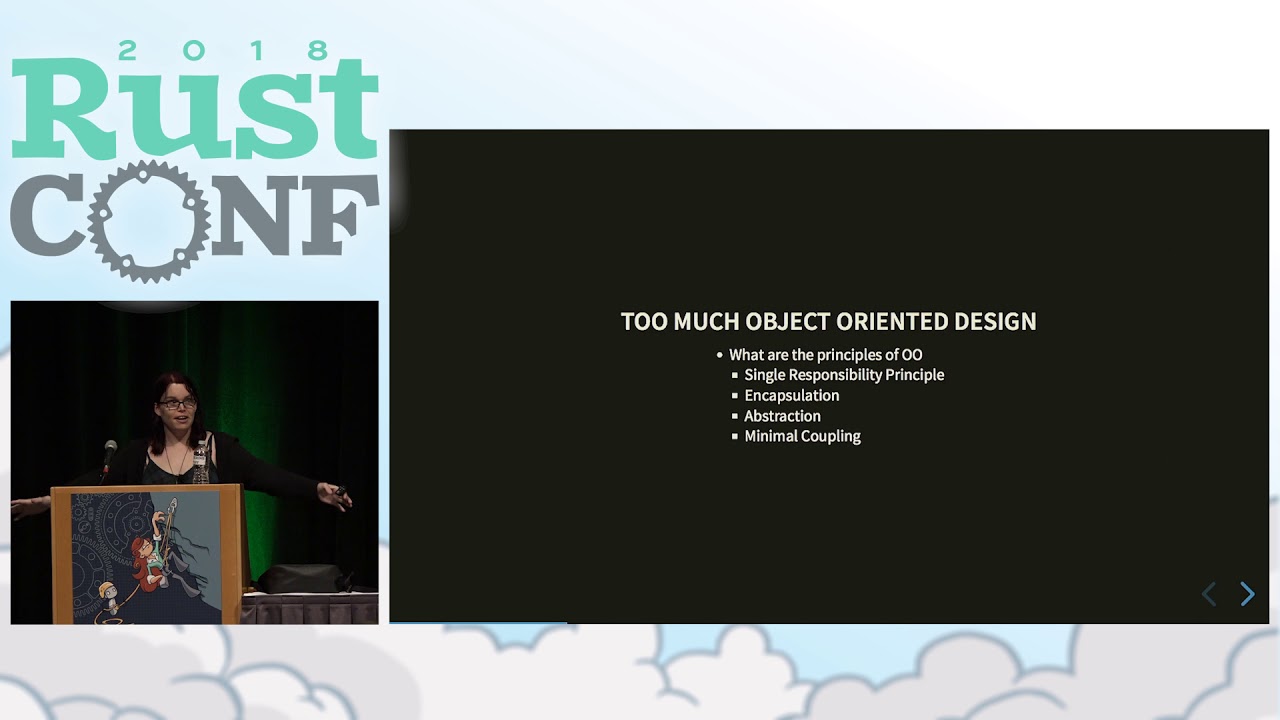Click the 'Minimal Coupling' bullet
The image size is (1280, 720).
(802, 436)
